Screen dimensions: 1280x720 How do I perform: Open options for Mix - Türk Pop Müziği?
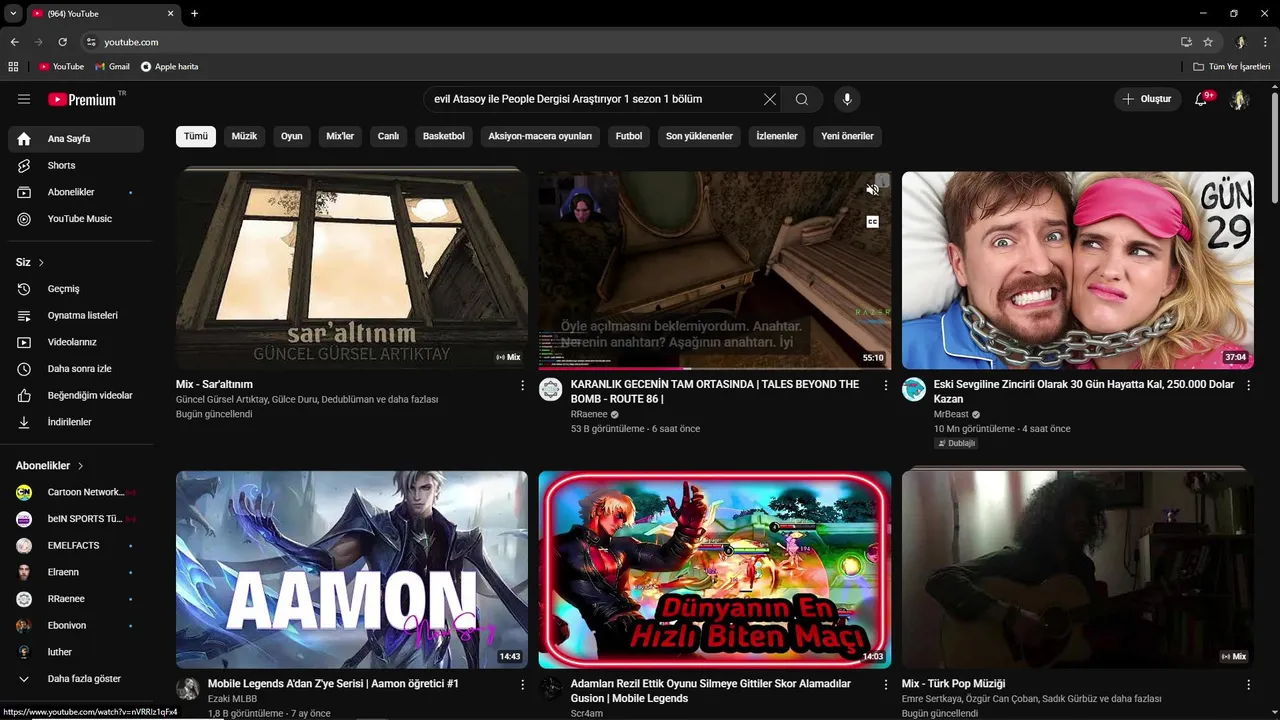pos(1248,685)
